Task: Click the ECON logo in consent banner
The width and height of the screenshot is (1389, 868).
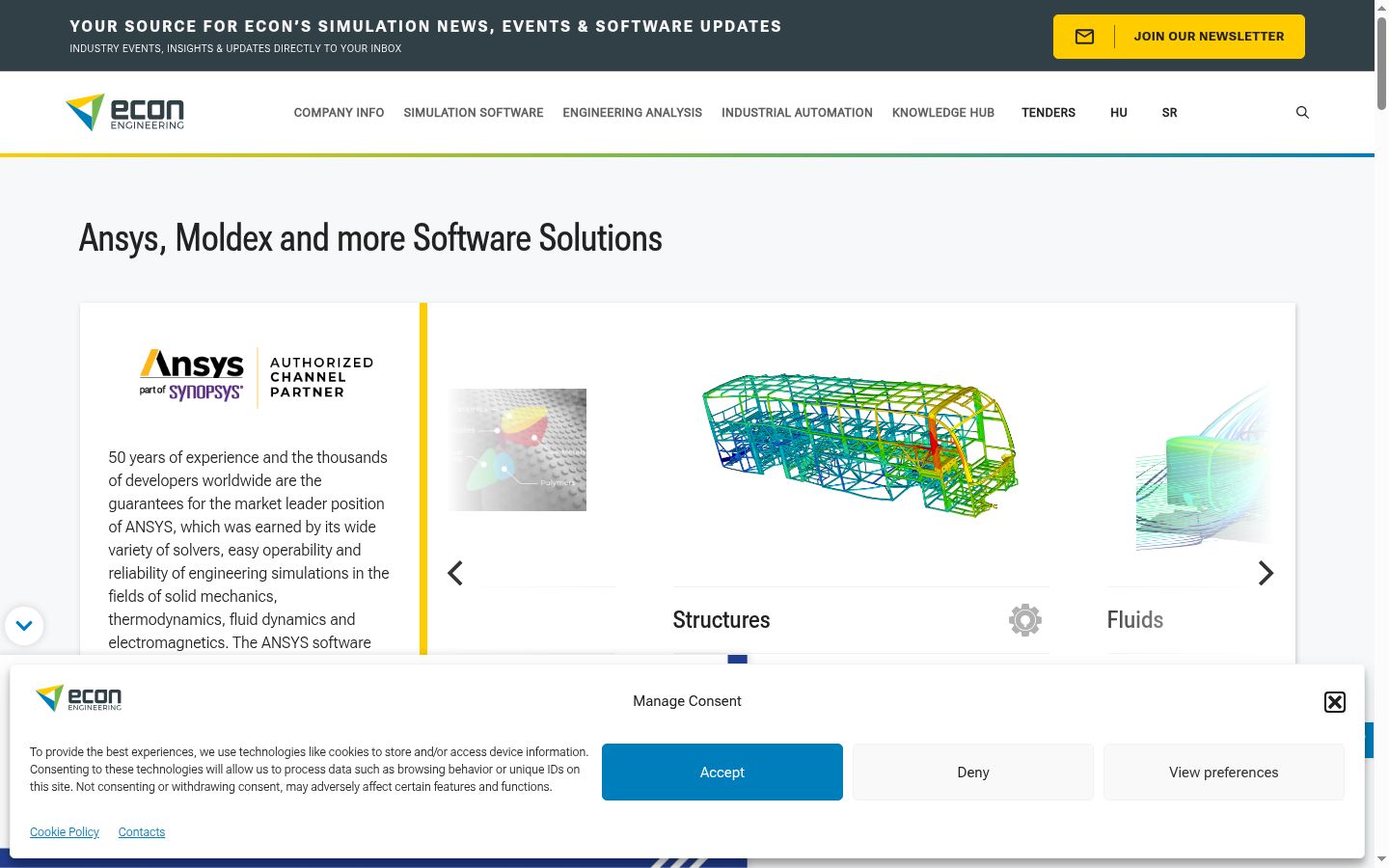Action: [x=78, y=697]
